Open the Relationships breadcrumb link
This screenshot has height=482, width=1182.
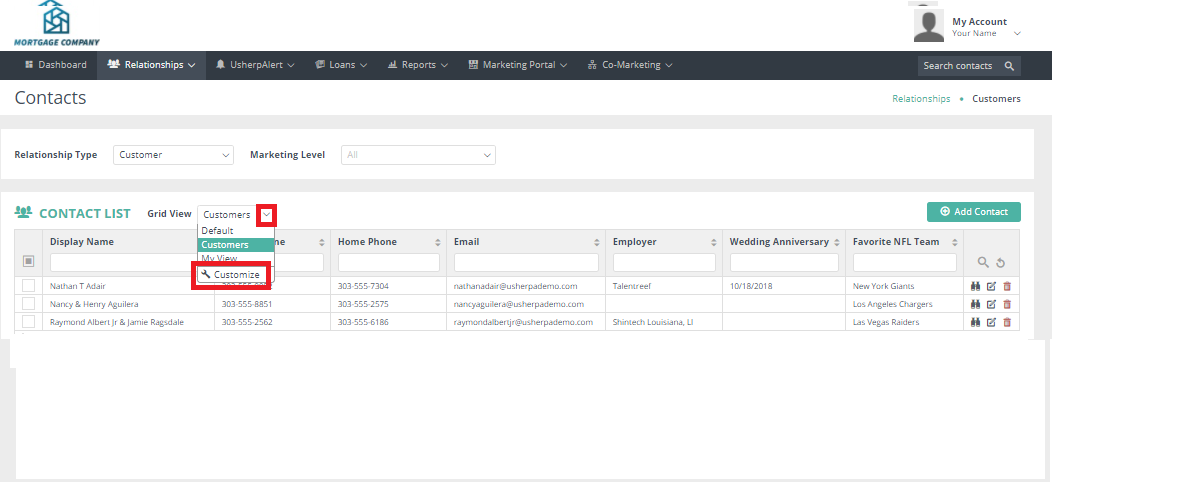[x=920, y=99]
